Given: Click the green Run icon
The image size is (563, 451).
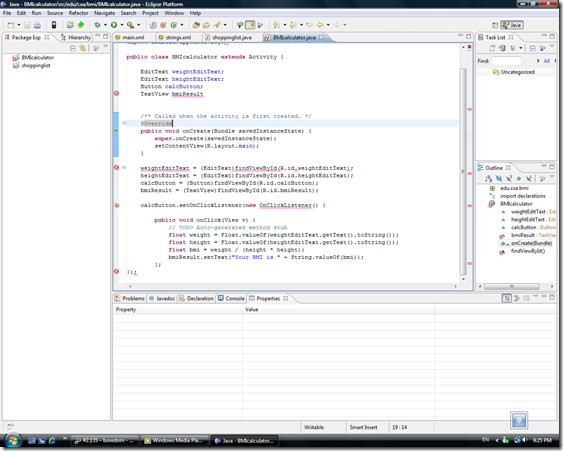Looking at the screenshot, I should pyautogui.click(x=114, y=25).
